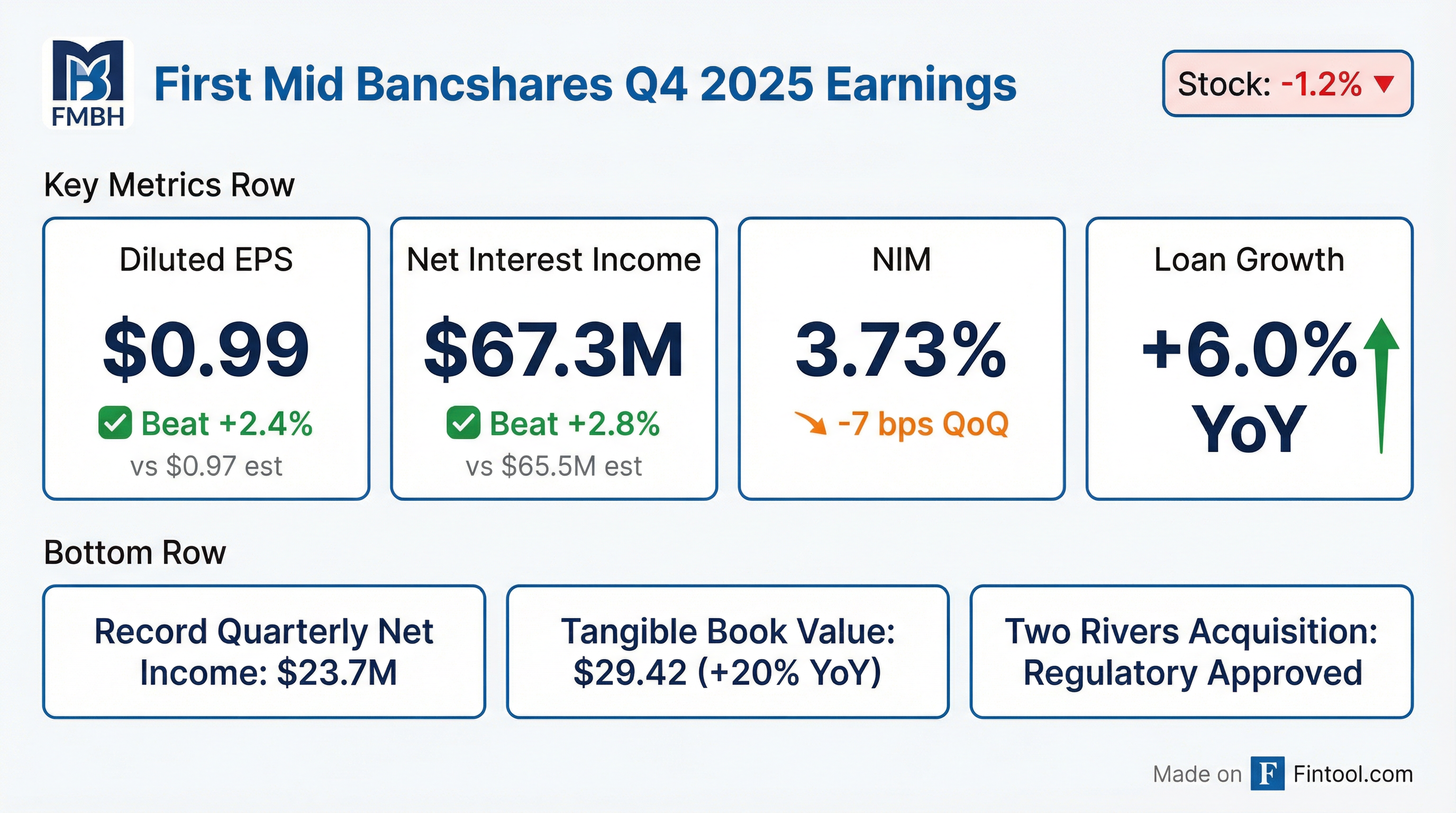This screenshot has height=813, width=1456.
Task: Click the FMBH company logo
Action: click(x=88, y=84)
